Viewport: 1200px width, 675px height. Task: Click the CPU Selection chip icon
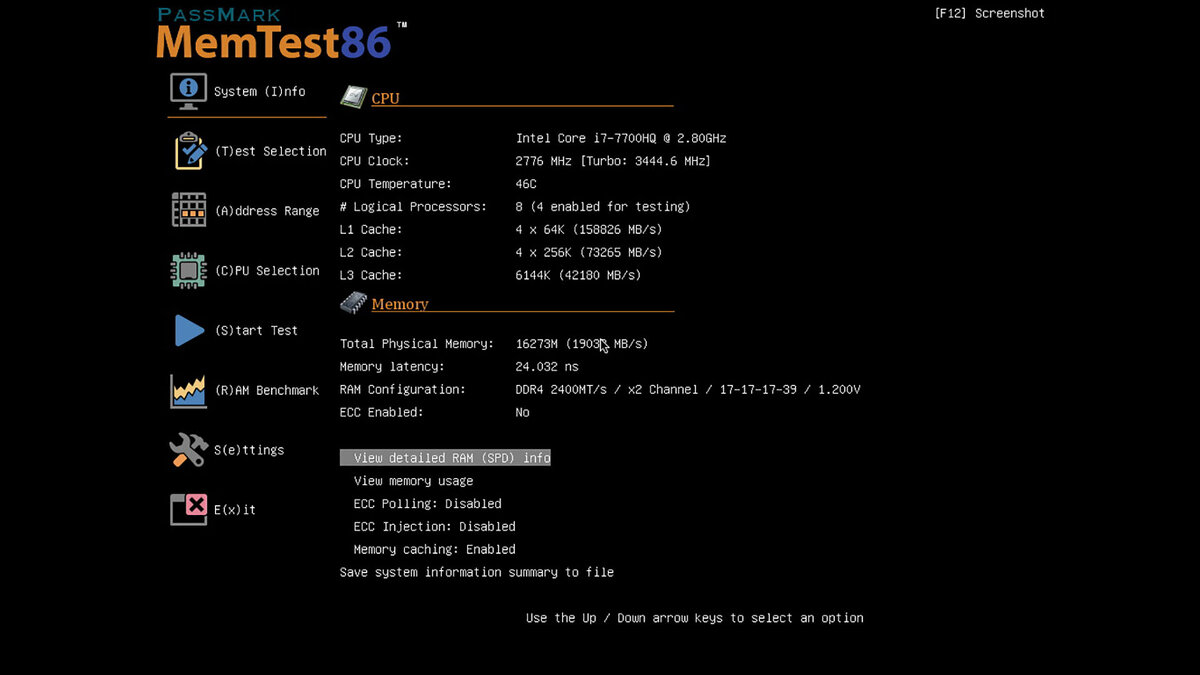pos(189,270)
